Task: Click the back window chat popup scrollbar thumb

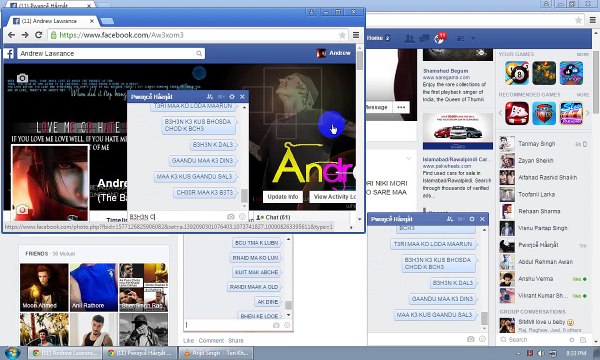Action: click(x=484, y=318)
